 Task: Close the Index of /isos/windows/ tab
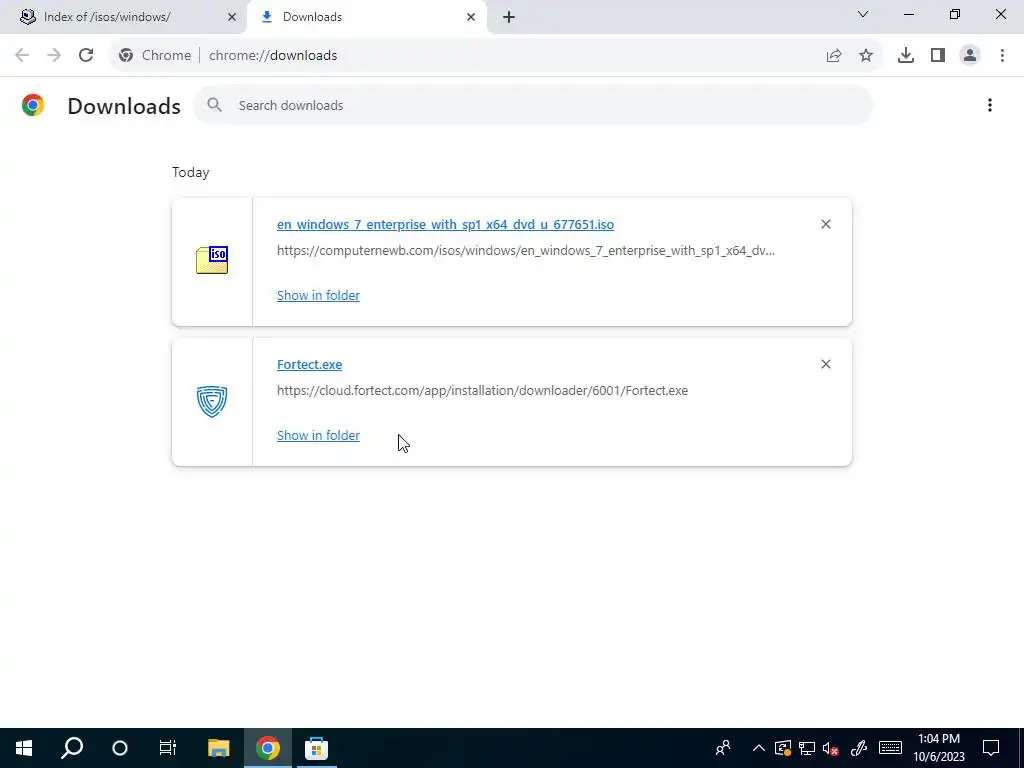point(232,17)
